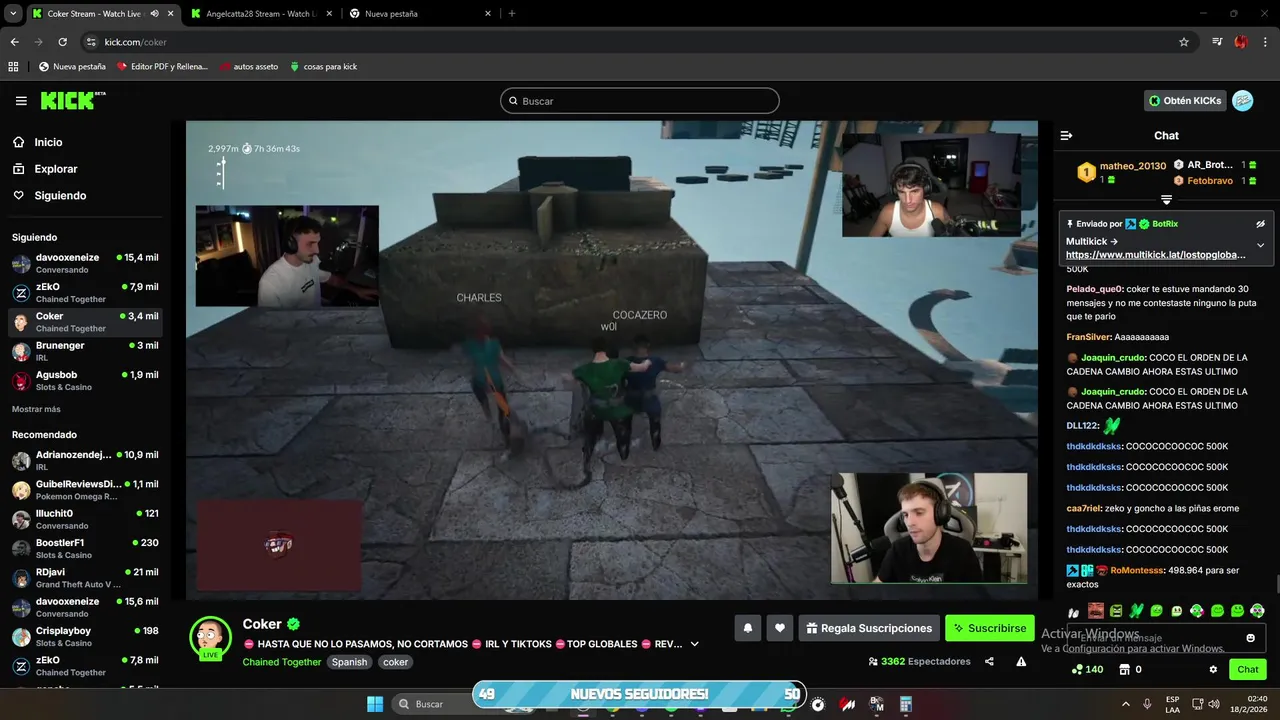
Task: Click the green Chat send button
Action: pos(1248,669)
